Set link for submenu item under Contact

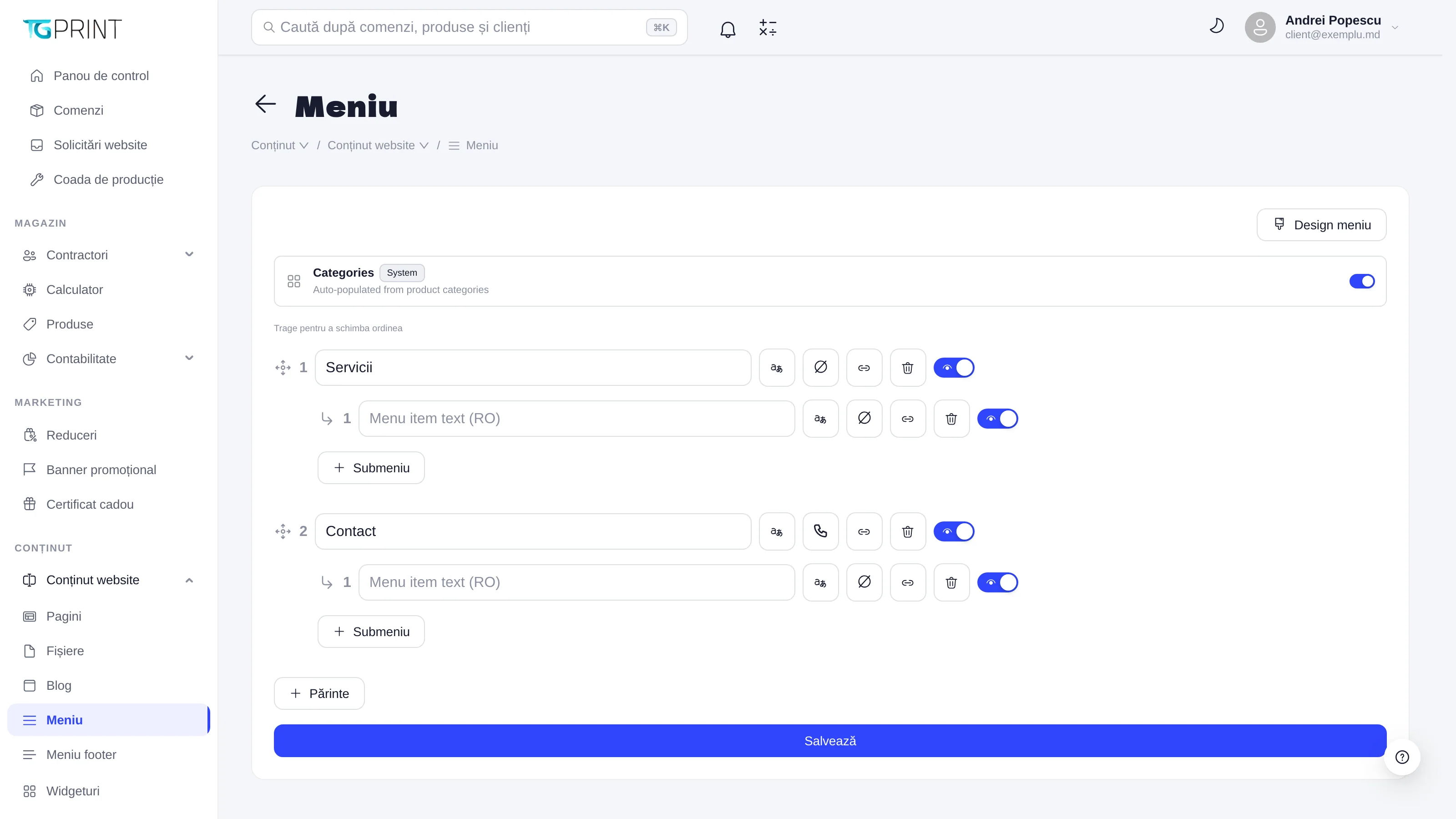(908, 582)
